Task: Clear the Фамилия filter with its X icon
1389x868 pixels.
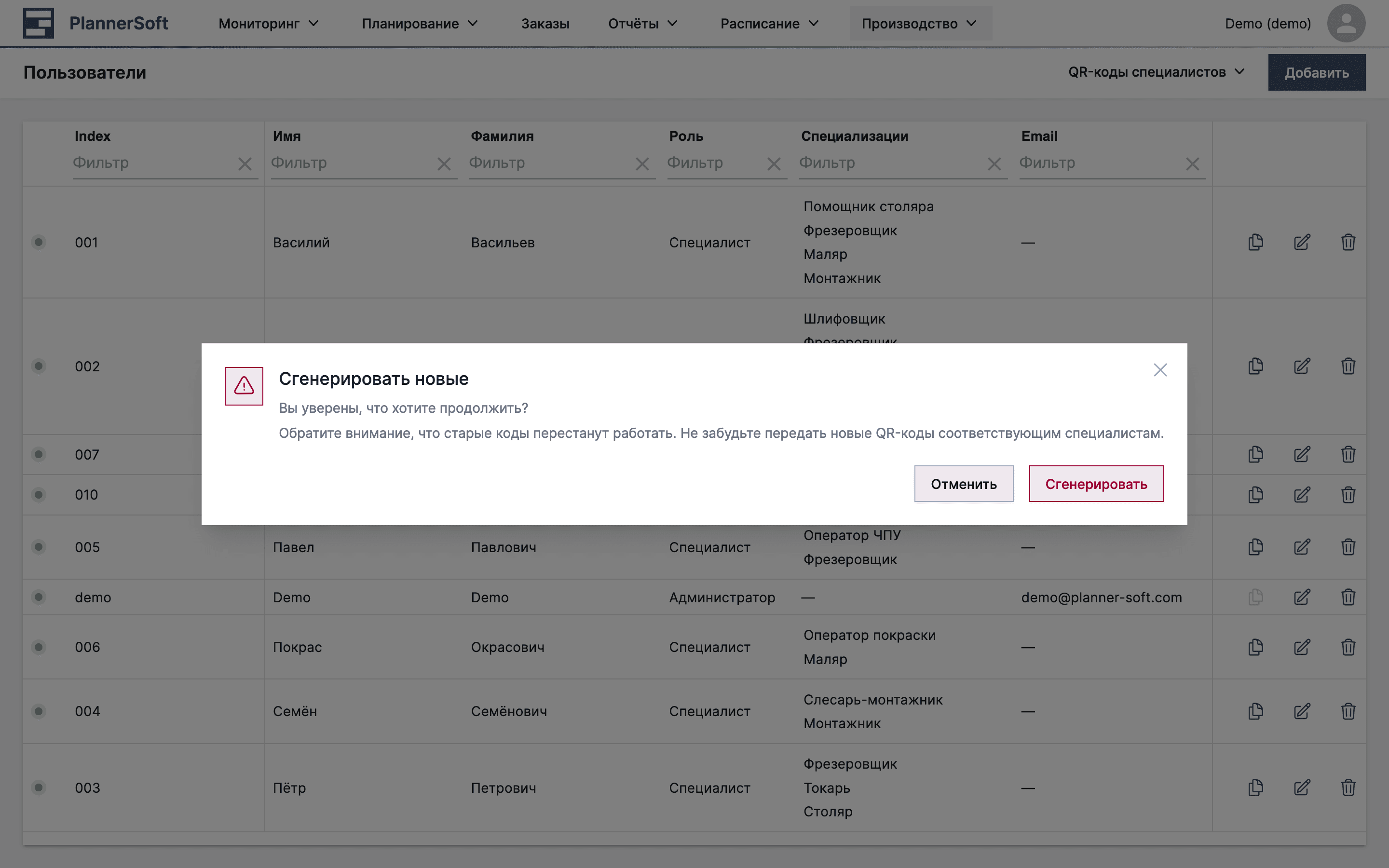Action: click(642, 164)
